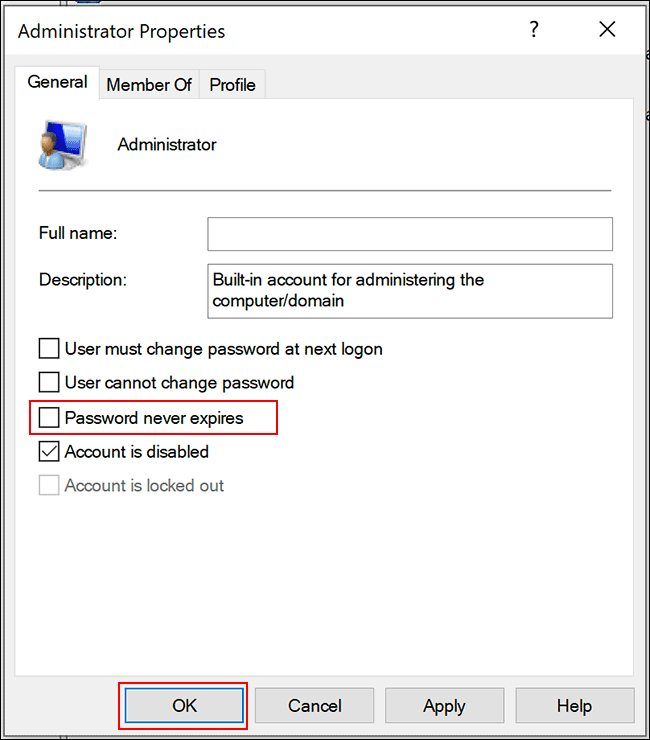The image size is (650, 740).
Task: Uncheck the Account is disabled checkbox
Action: (49, 451)
